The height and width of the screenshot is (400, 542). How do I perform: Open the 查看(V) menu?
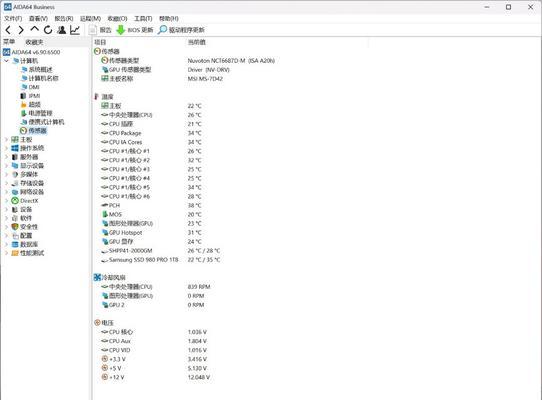(38, 18)
